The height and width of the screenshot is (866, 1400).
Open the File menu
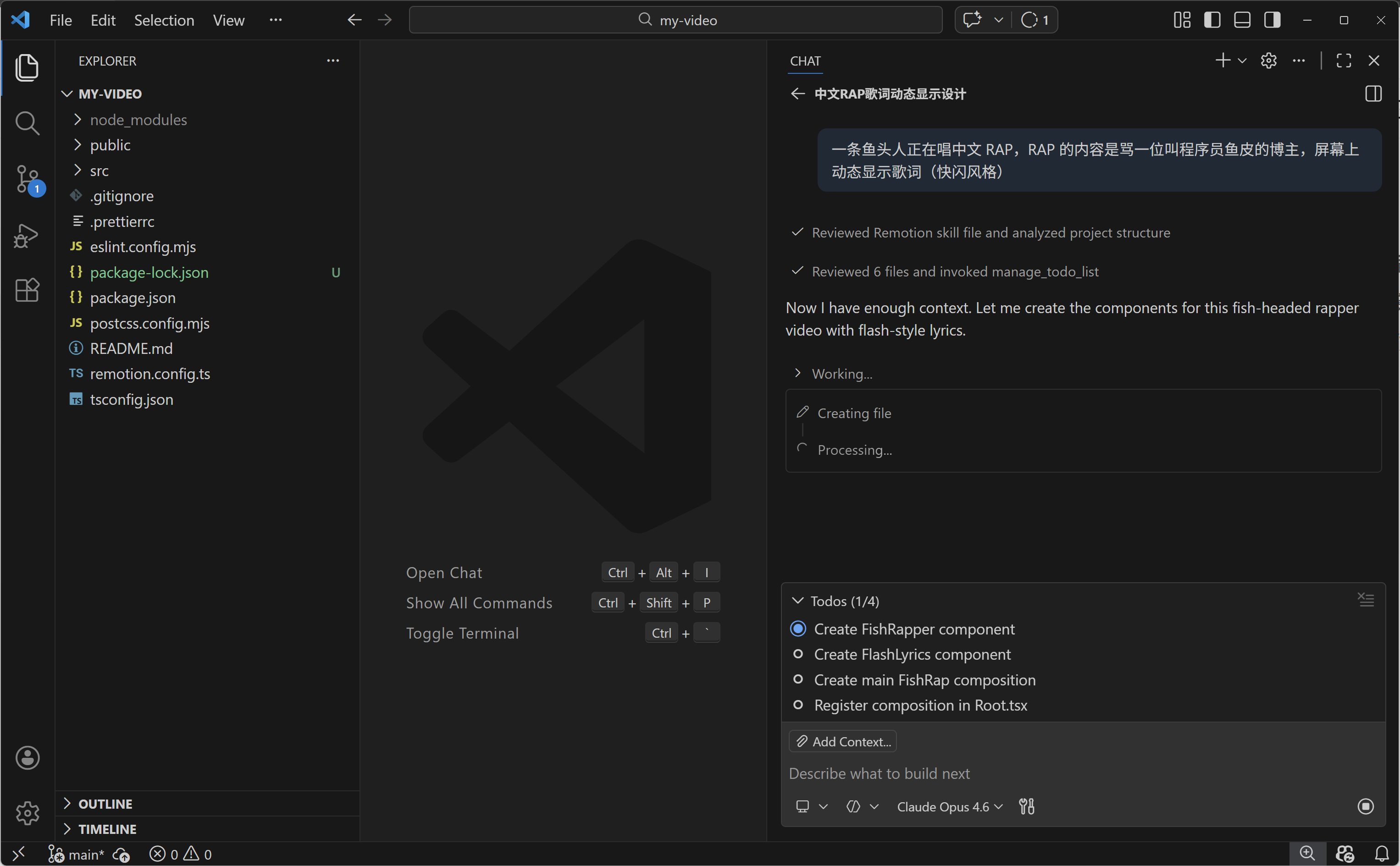click(61, 20)
